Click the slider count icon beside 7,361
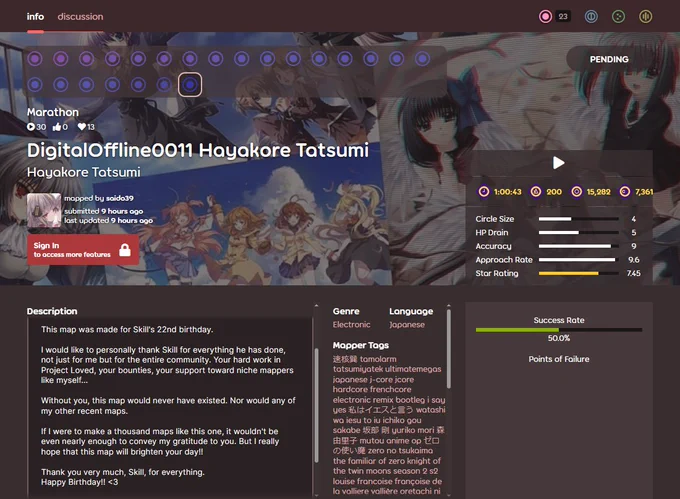The height and width of the screenshot is (499, 680). pos(624,192)
